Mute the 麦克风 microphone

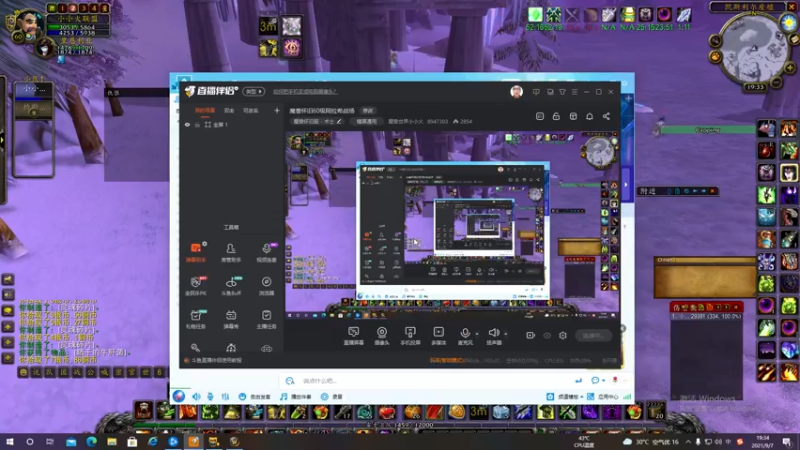(x=465, y=336)
